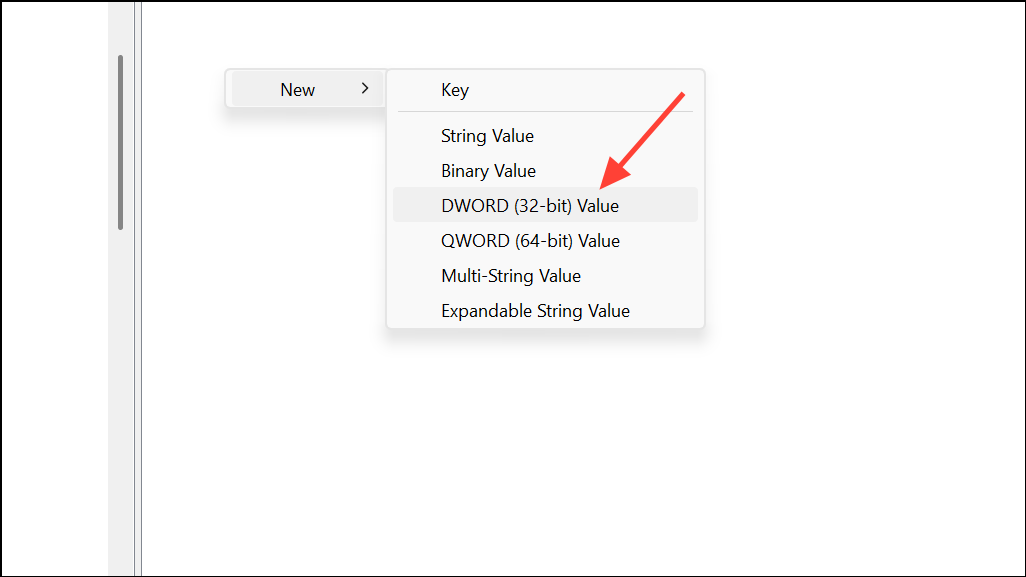Click the separator line under Key
The height and width of the screenshot is (577, 1026).
[545, 112]
